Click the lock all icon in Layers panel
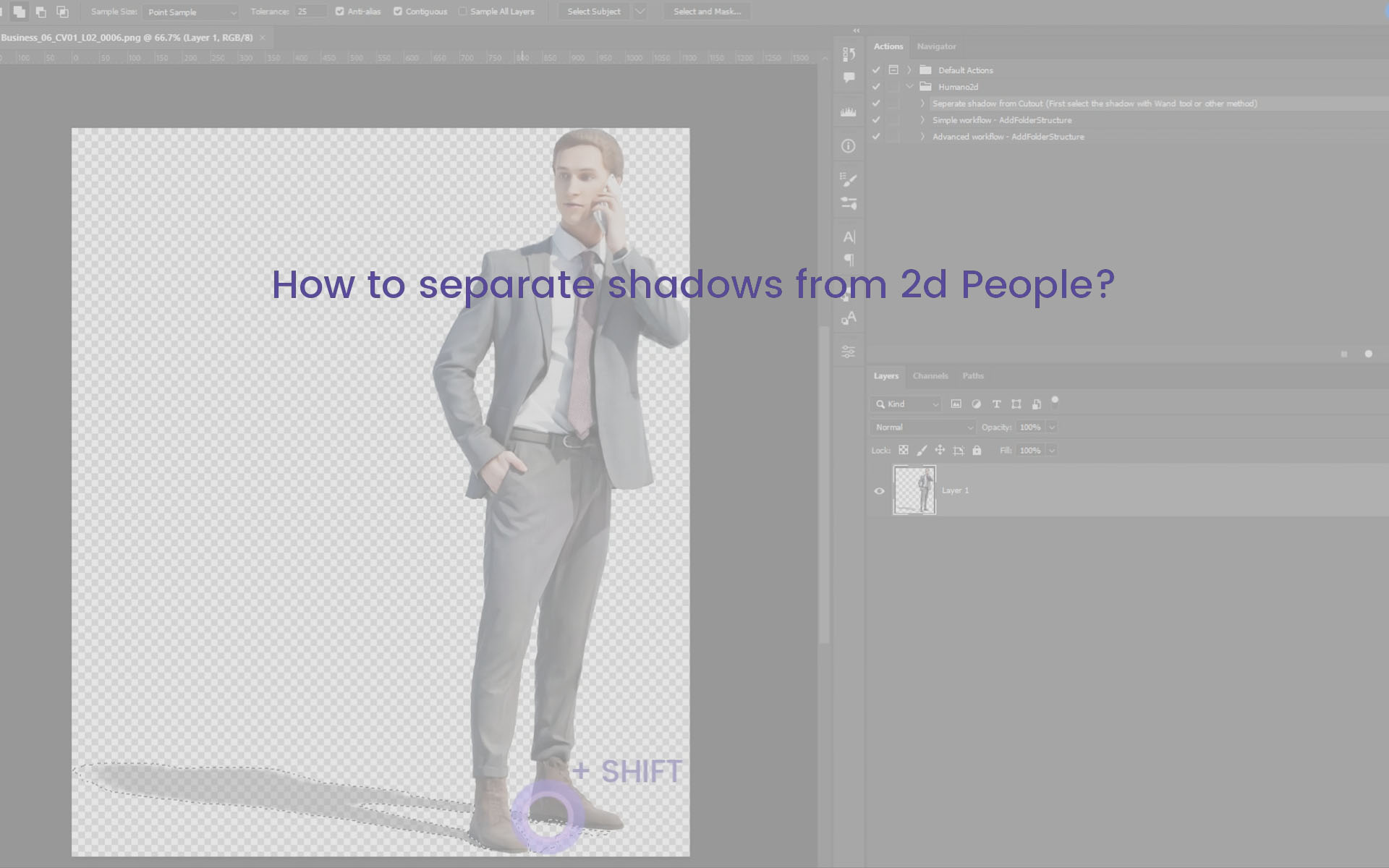This screenshot has height=868, width=1389. (x=977, y=450)
